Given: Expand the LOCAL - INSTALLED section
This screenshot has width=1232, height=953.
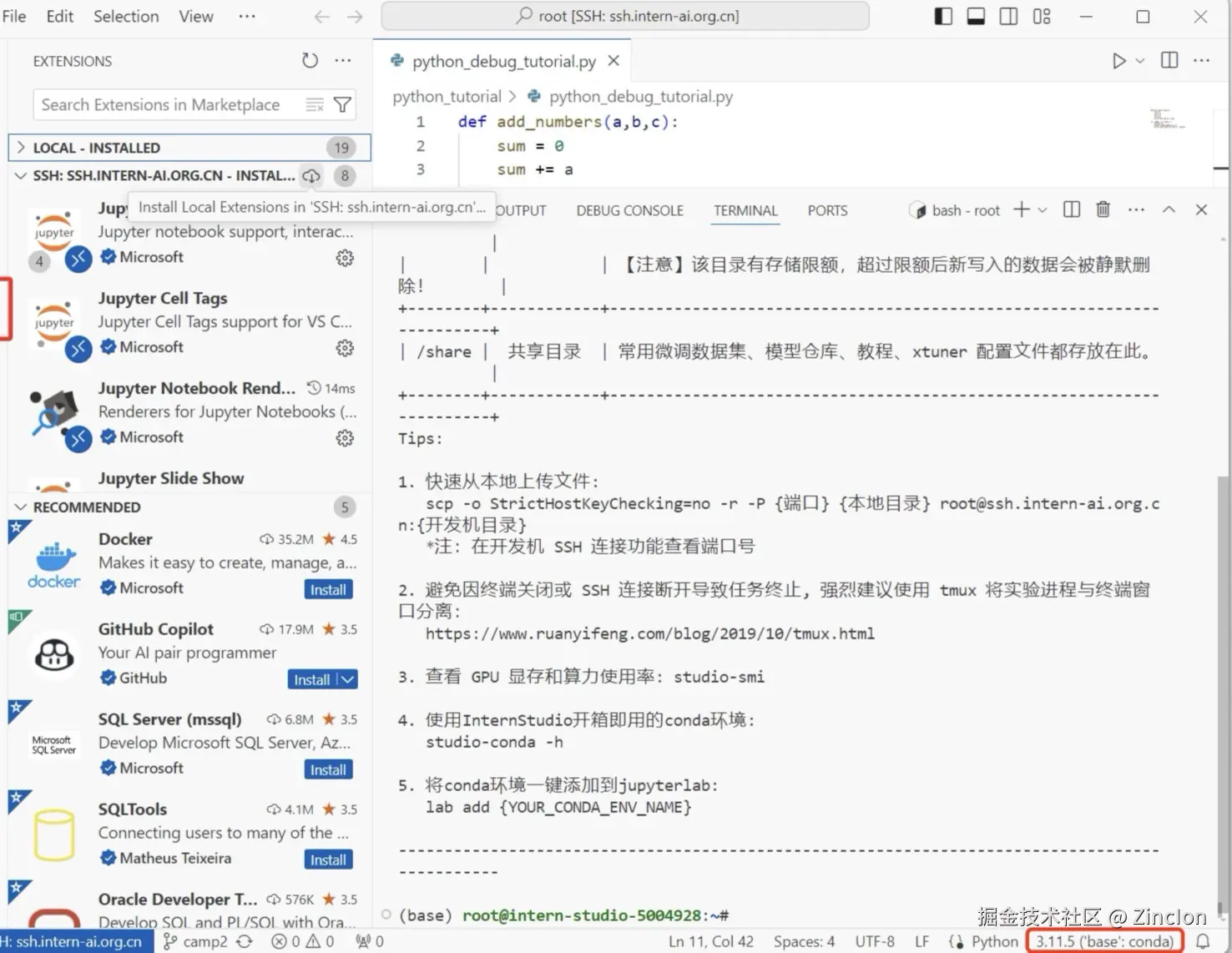Looking at the screenshot, I should coord(189,148).
